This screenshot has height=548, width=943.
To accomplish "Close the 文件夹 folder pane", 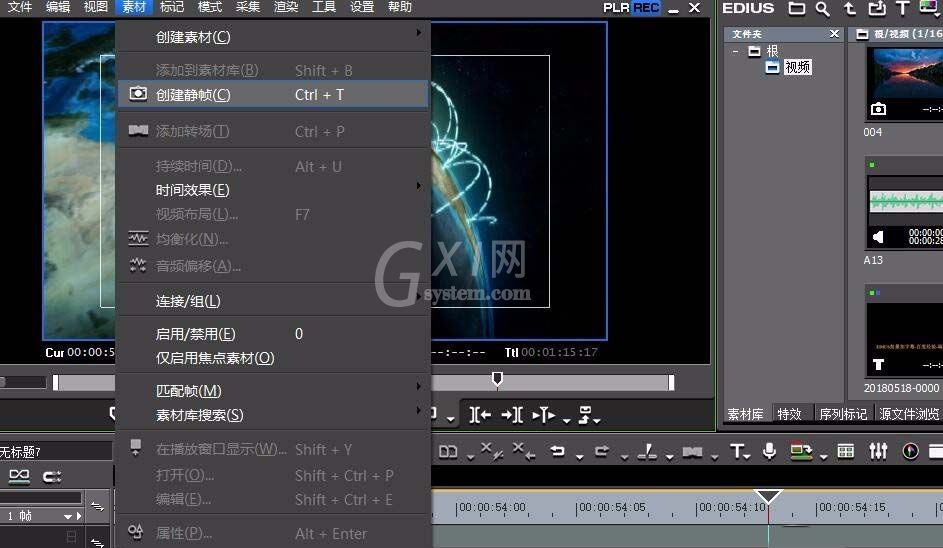I will [x=834, y=34].
